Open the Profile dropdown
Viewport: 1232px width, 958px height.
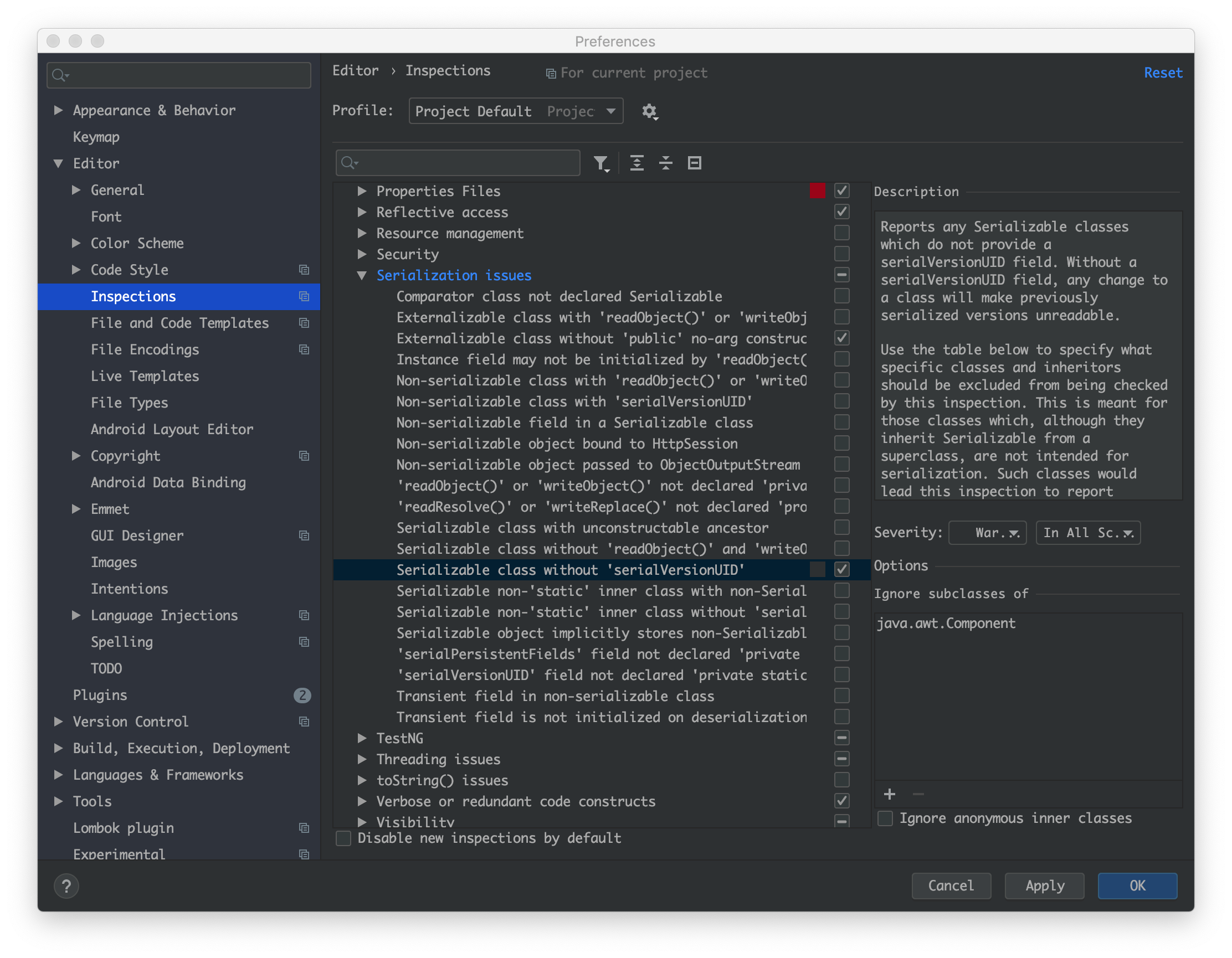(x=516, y=111)
